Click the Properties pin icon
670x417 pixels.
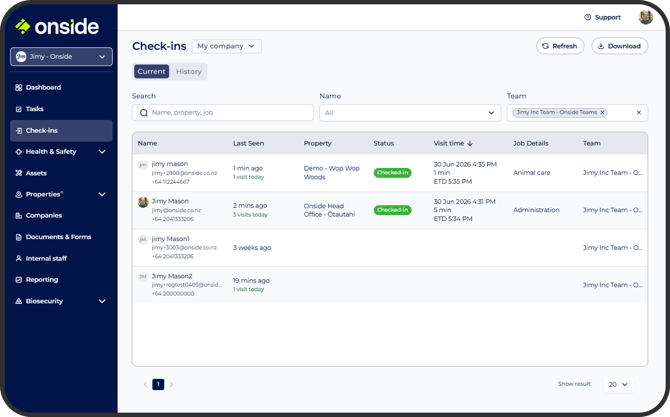coord(18,194)
